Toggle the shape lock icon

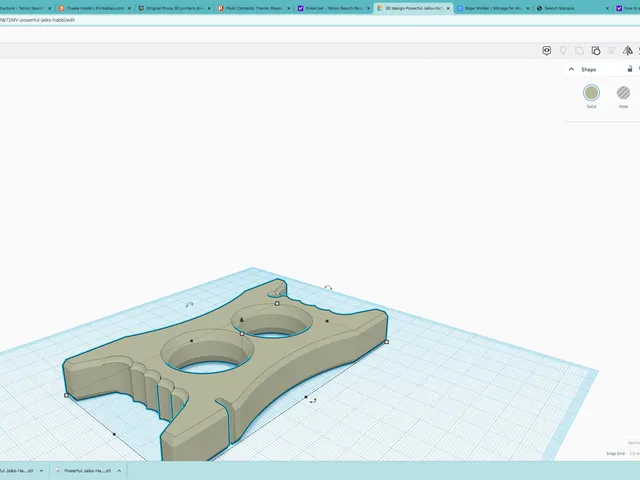point(630,69)
